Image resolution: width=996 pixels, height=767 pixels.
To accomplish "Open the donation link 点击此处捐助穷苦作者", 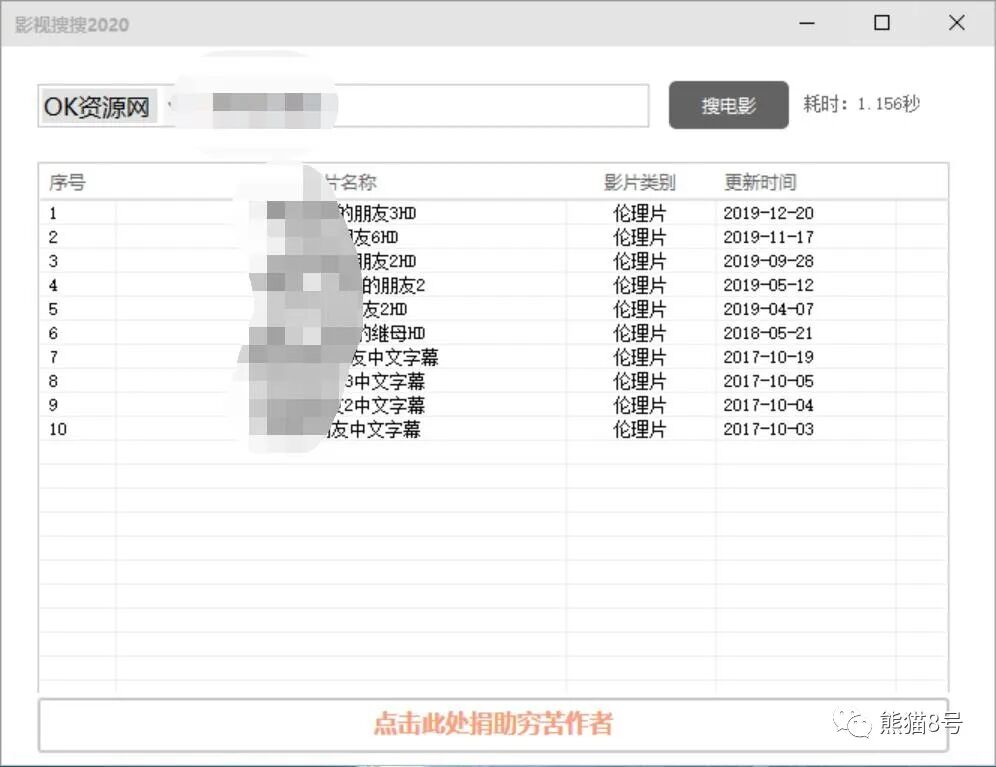I will 493,725.
